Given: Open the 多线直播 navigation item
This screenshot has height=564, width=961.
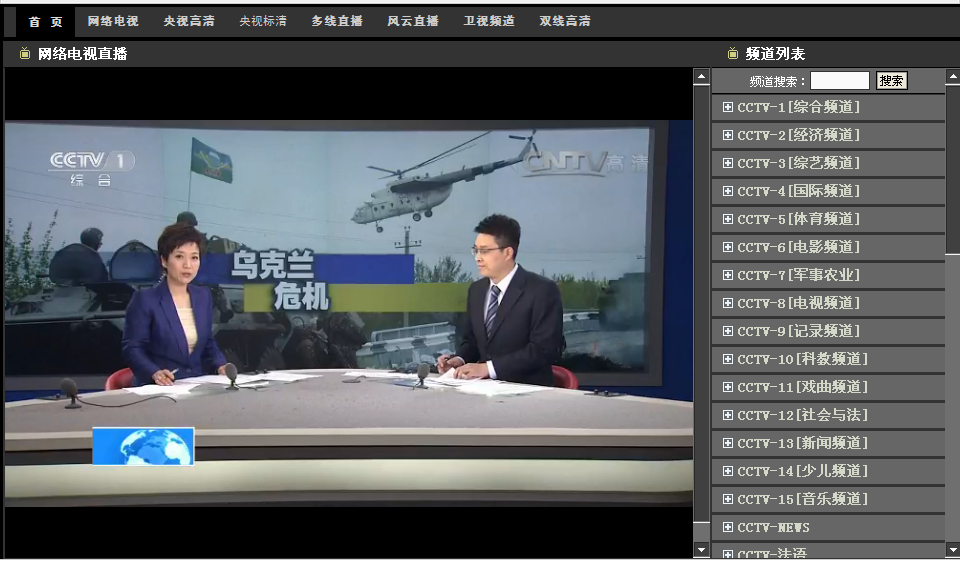Looking at the screenshot, I should point(337,21).
